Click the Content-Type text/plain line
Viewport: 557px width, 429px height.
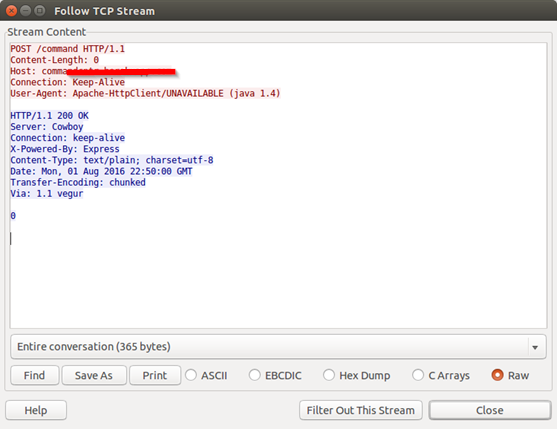pos(112,160)
